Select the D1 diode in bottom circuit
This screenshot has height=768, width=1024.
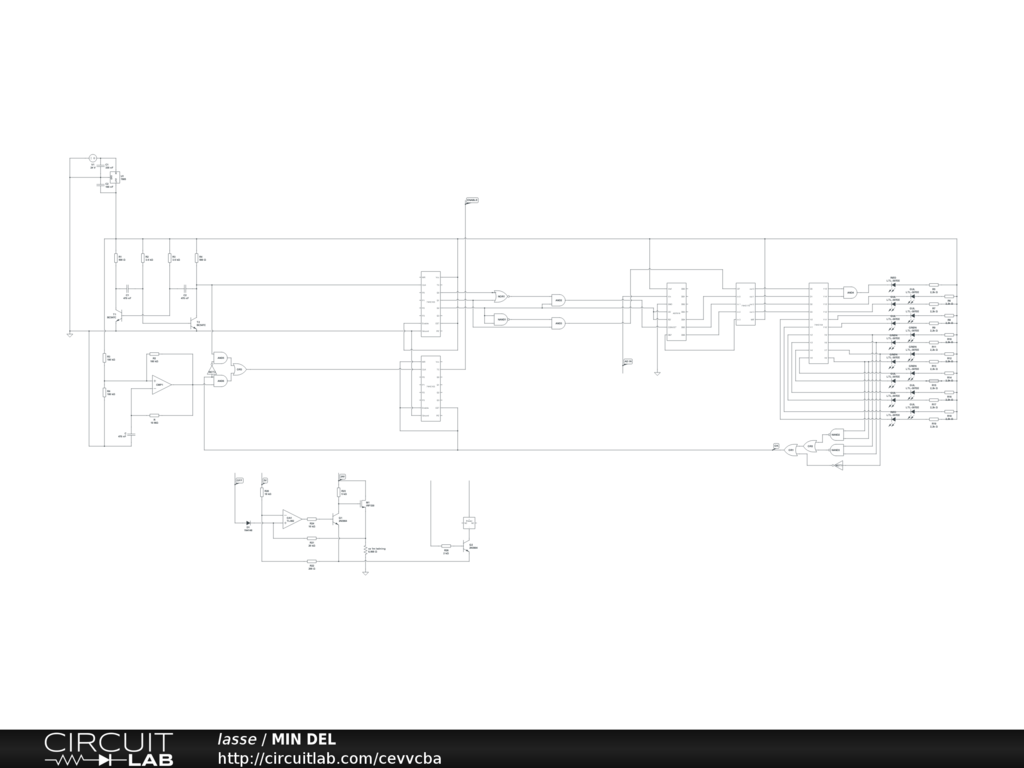[x=248, y=523]
